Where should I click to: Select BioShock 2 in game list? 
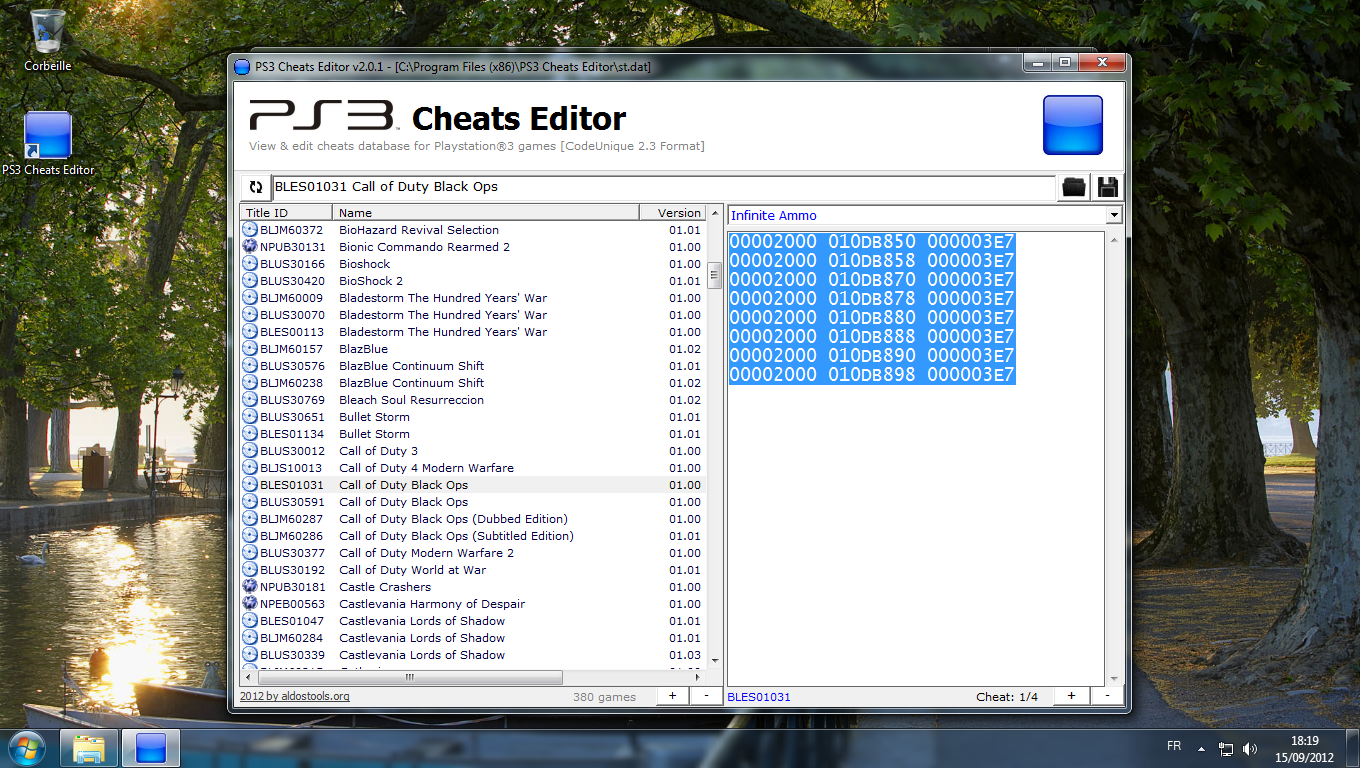[x=473, y=281]
